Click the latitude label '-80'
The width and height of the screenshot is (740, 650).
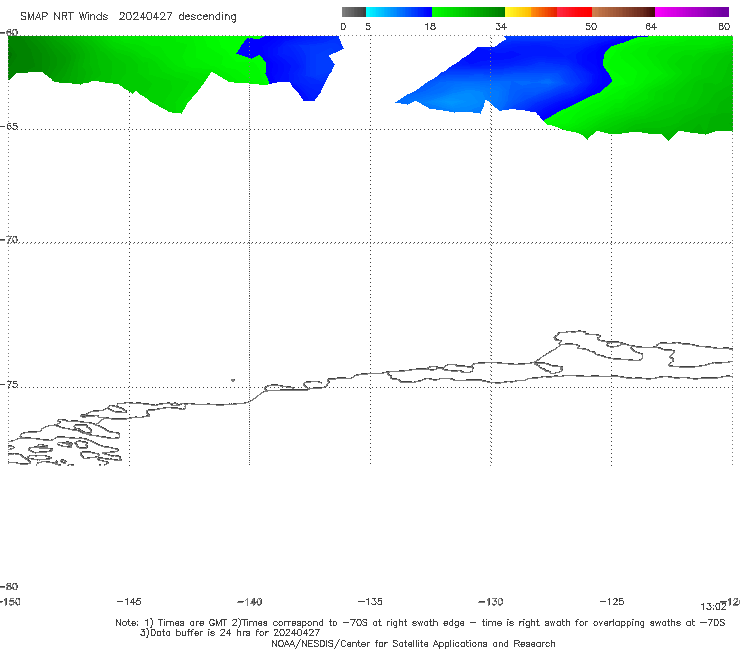click(x=9, y=586)
